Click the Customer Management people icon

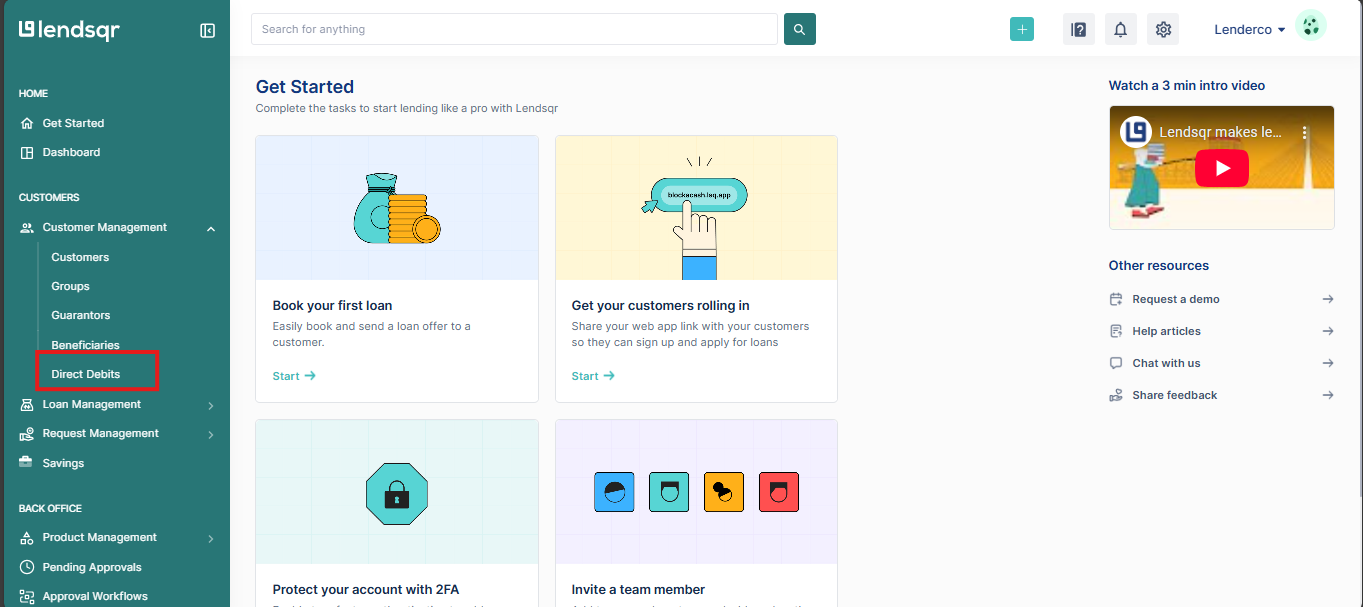27,228
